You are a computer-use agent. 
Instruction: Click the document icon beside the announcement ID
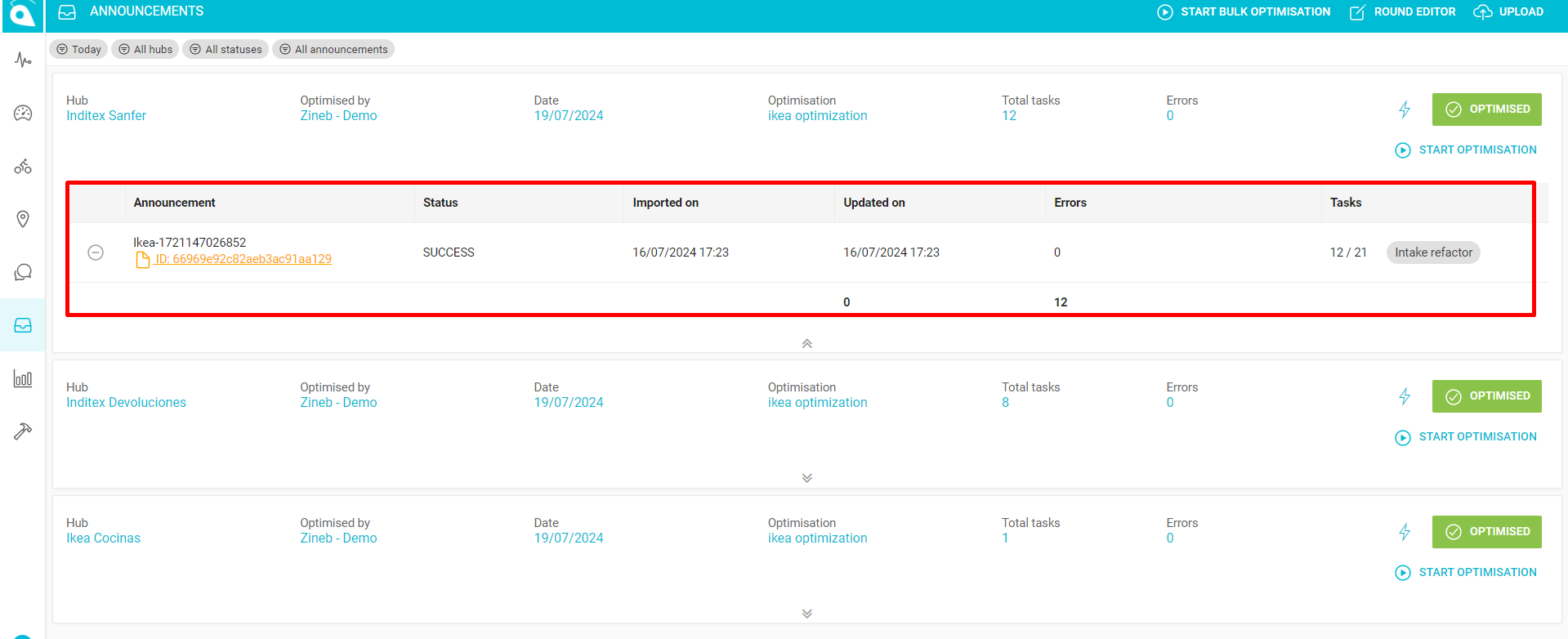pos(143,260)
